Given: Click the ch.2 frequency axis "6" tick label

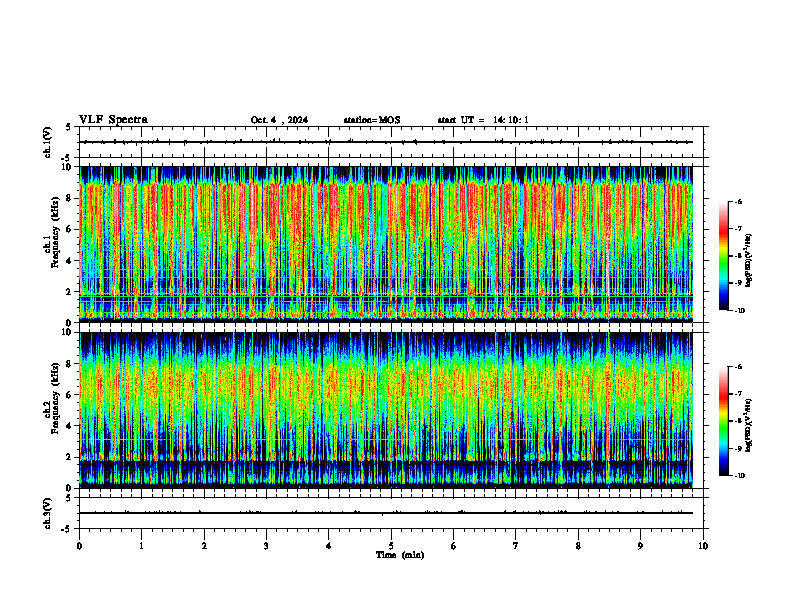Looking at the screenshot, I should pyautogui.click(x=70, y=395).
